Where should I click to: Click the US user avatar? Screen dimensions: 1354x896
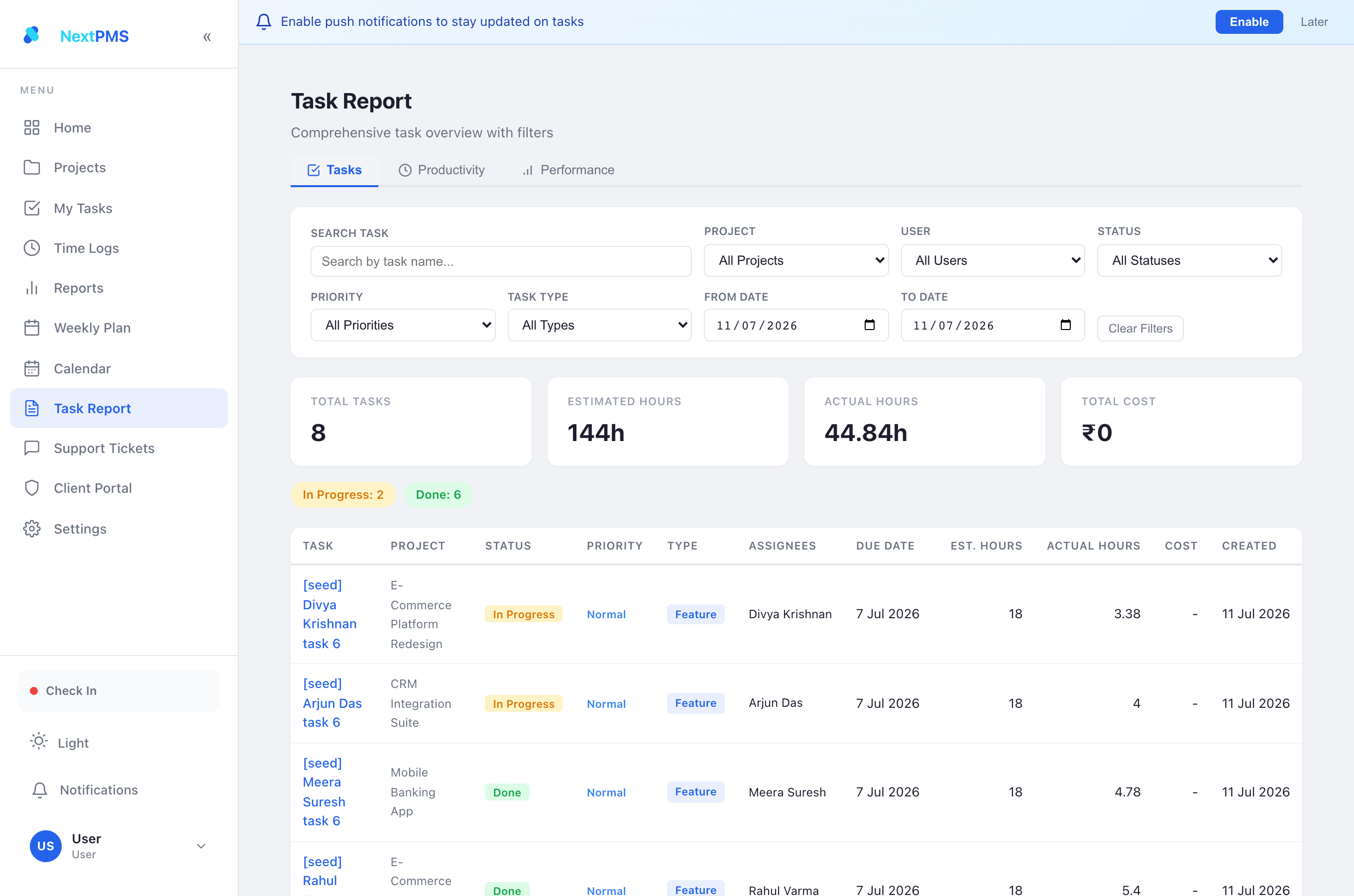coord(46,846)
